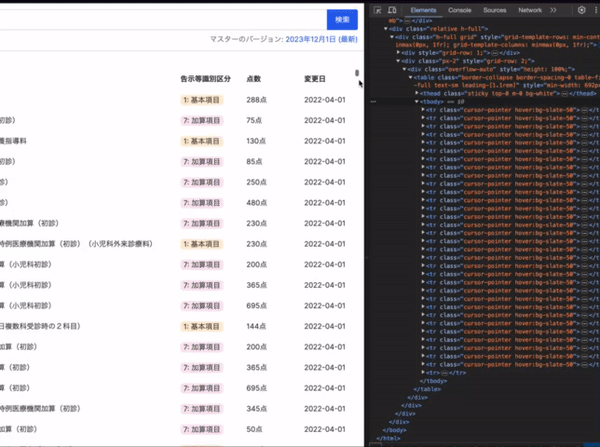Select the 144点 cell
The image size is (600, 447).
(x=256, y=326)
